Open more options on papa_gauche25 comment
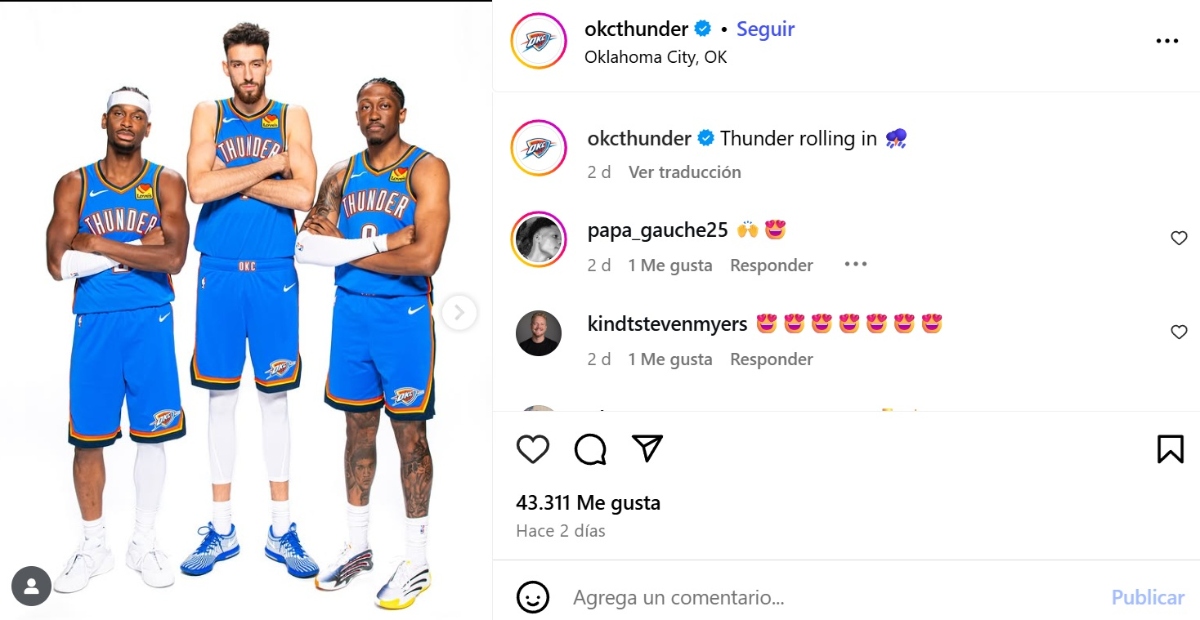Screen dimensions: 1200x620 pyautogui.click(x=855, y=265)
